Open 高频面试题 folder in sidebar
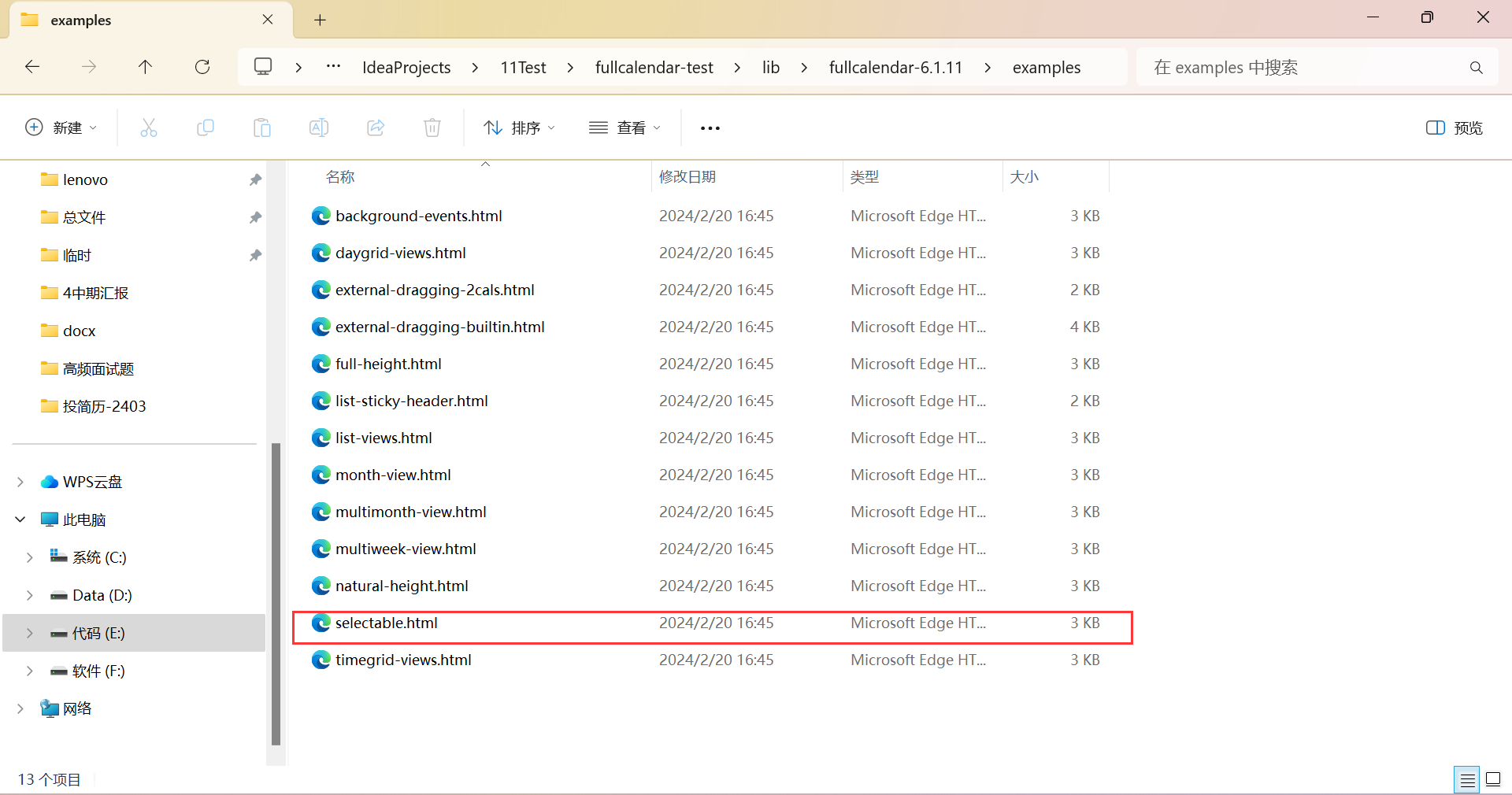This screenshot has width=1512, height=795. [x=98, y=369]
